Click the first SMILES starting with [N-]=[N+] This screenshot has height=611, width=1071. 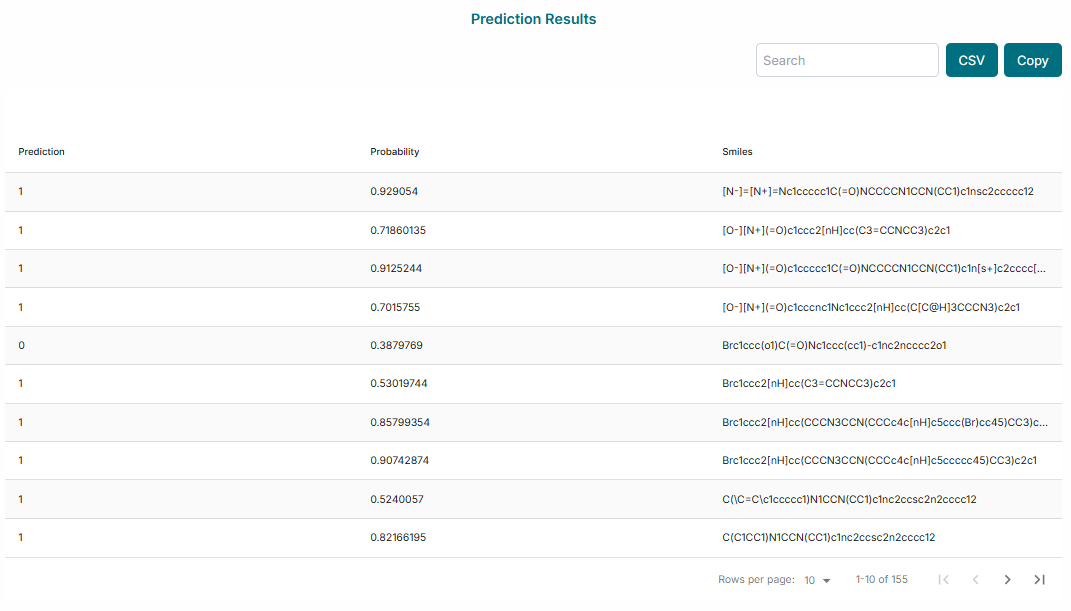pos(880,191)
